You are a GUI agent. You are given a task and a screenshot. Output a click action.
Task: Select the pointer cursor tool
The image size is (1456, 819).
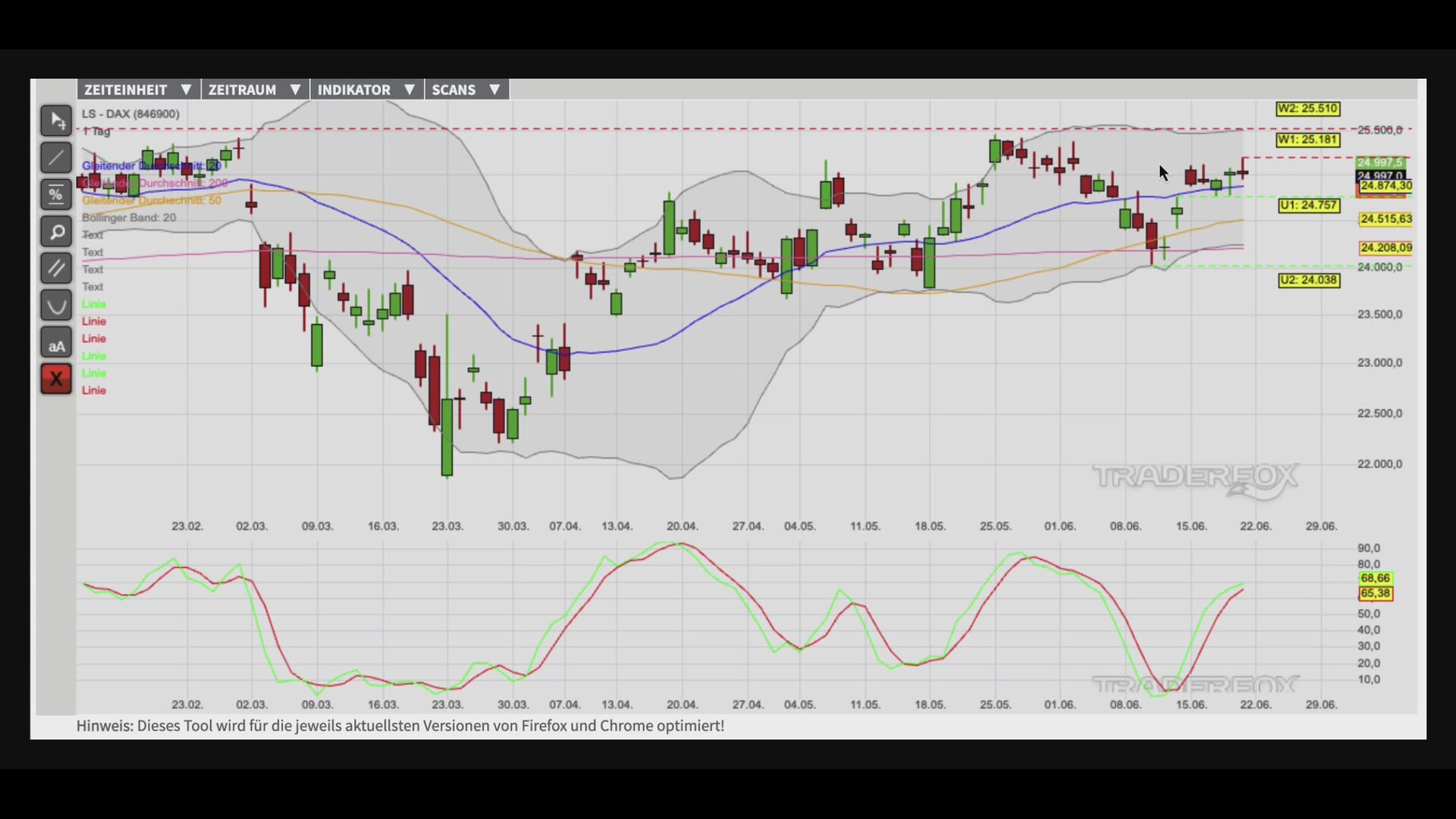point(56,121)
